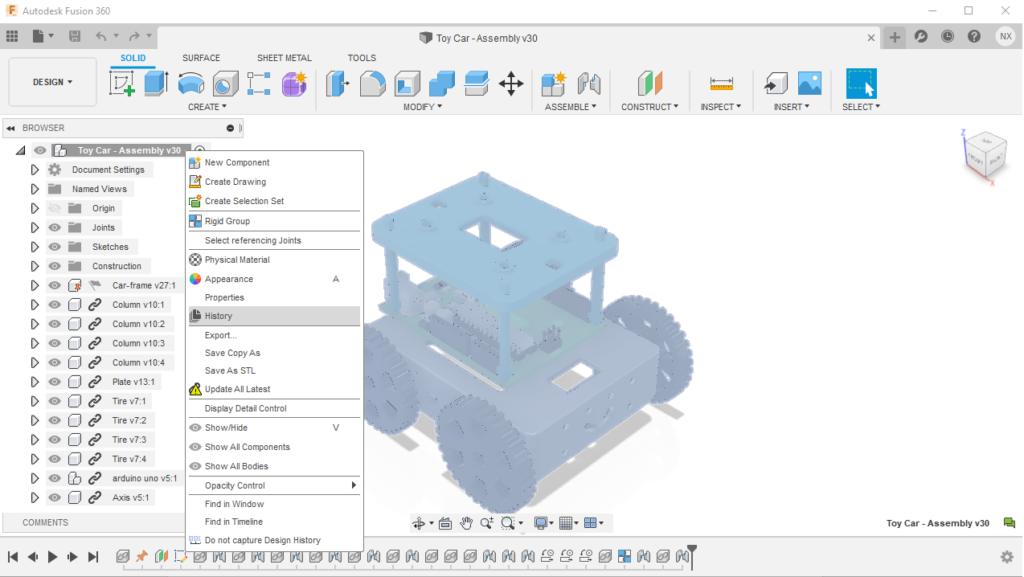
Task: Expand the Origin folder in the browser
Action: [34, 207]
